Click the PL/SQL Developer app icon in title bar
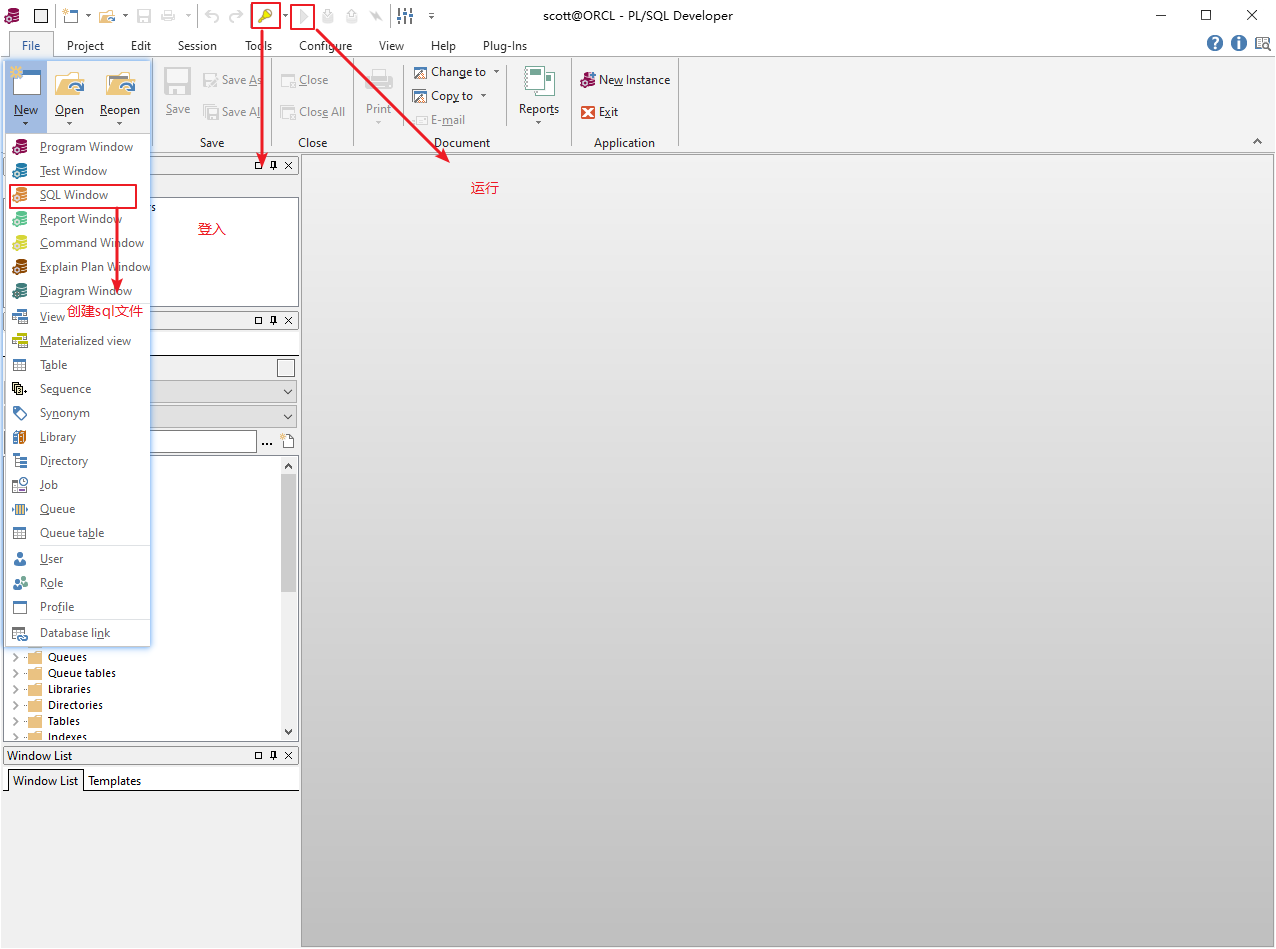This screenshot has height=949, width=1276. tap(12, 16)
